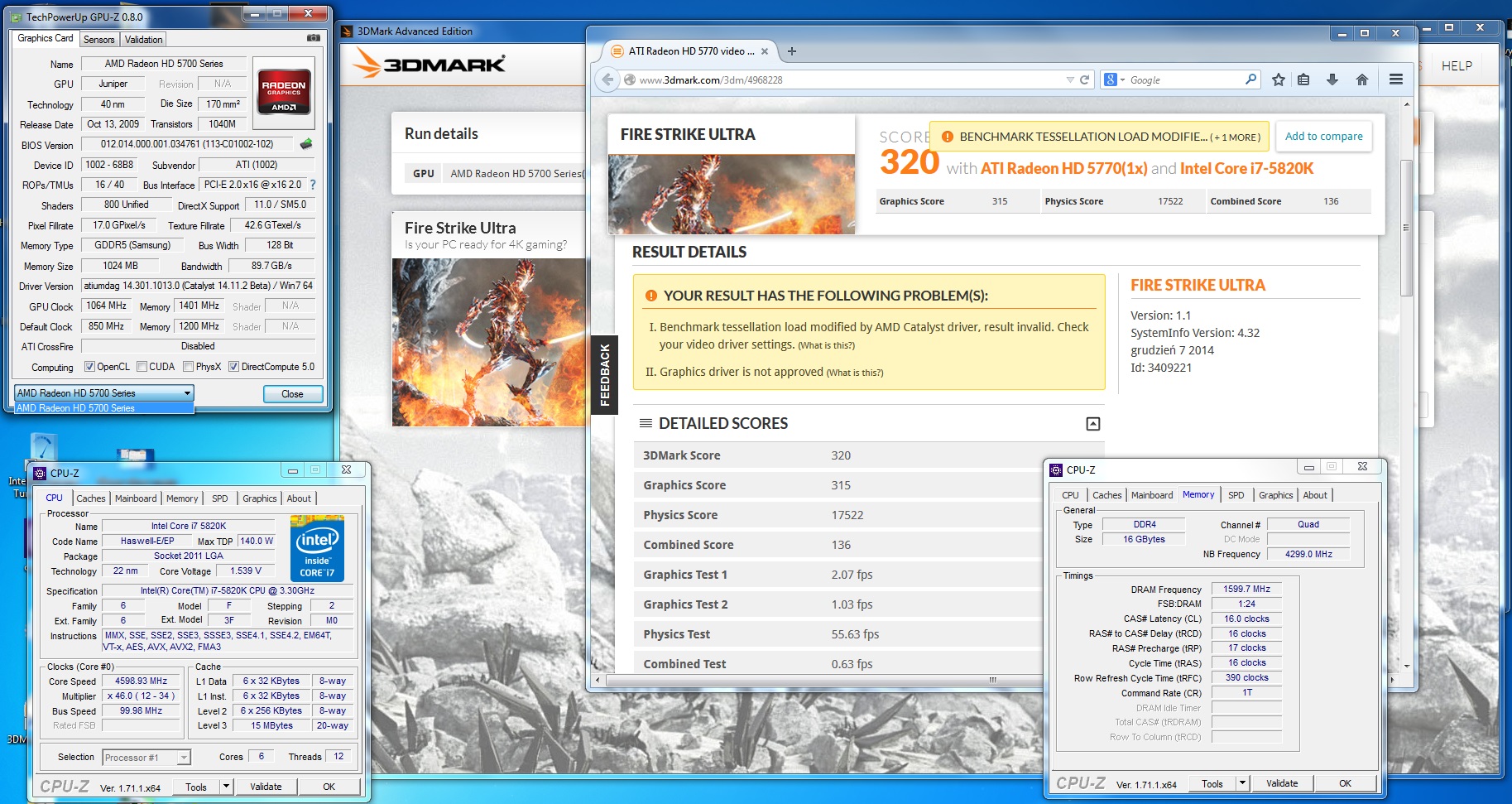Viewport: 1512px width, 804px height.
Task: Click the ATI Radeon HD 5770(1x) link
Action: click(1063, 168)
